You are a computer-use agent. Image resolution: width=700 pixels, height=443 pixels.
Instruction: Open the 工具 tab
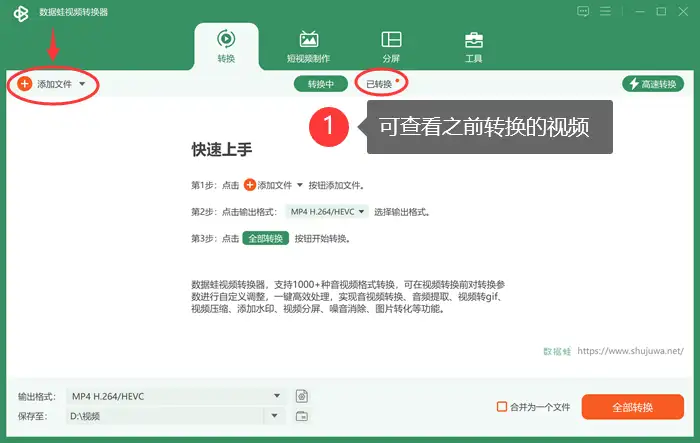click(474, 46)
